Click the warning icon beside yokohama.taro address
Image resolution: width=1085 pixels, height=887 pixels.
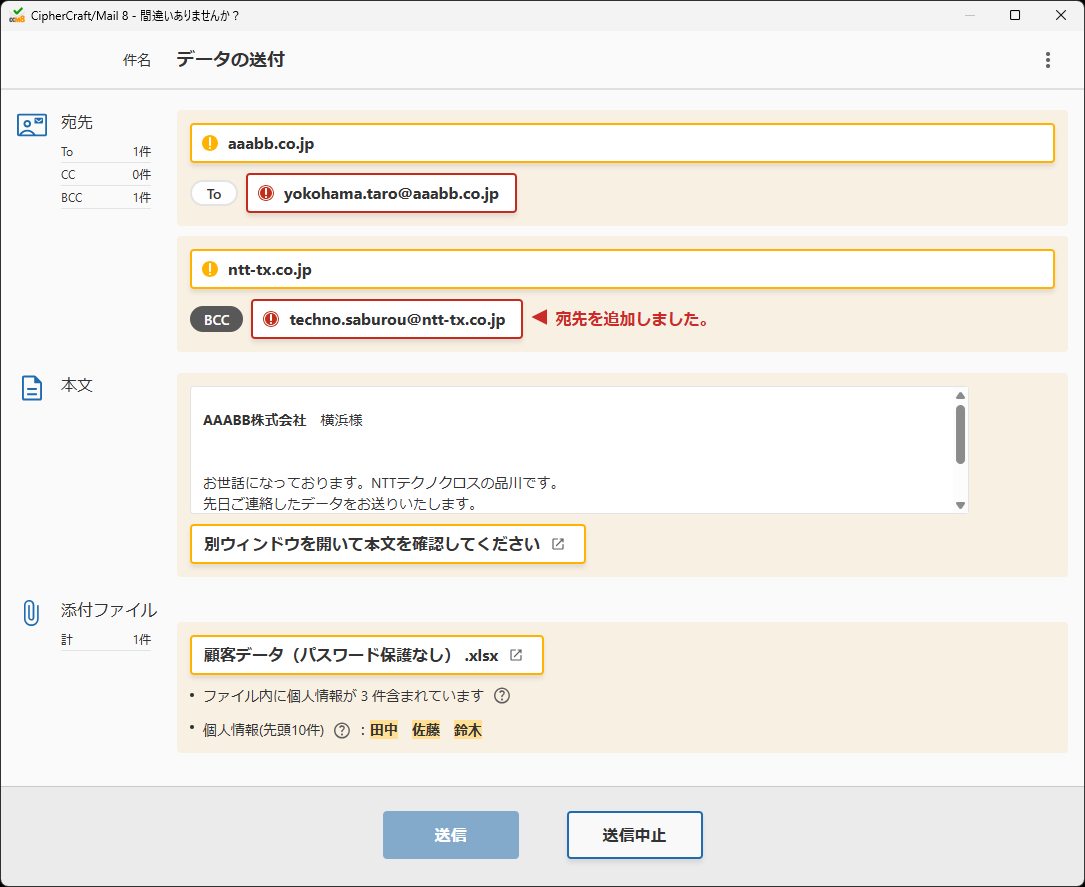click(268, 193)
